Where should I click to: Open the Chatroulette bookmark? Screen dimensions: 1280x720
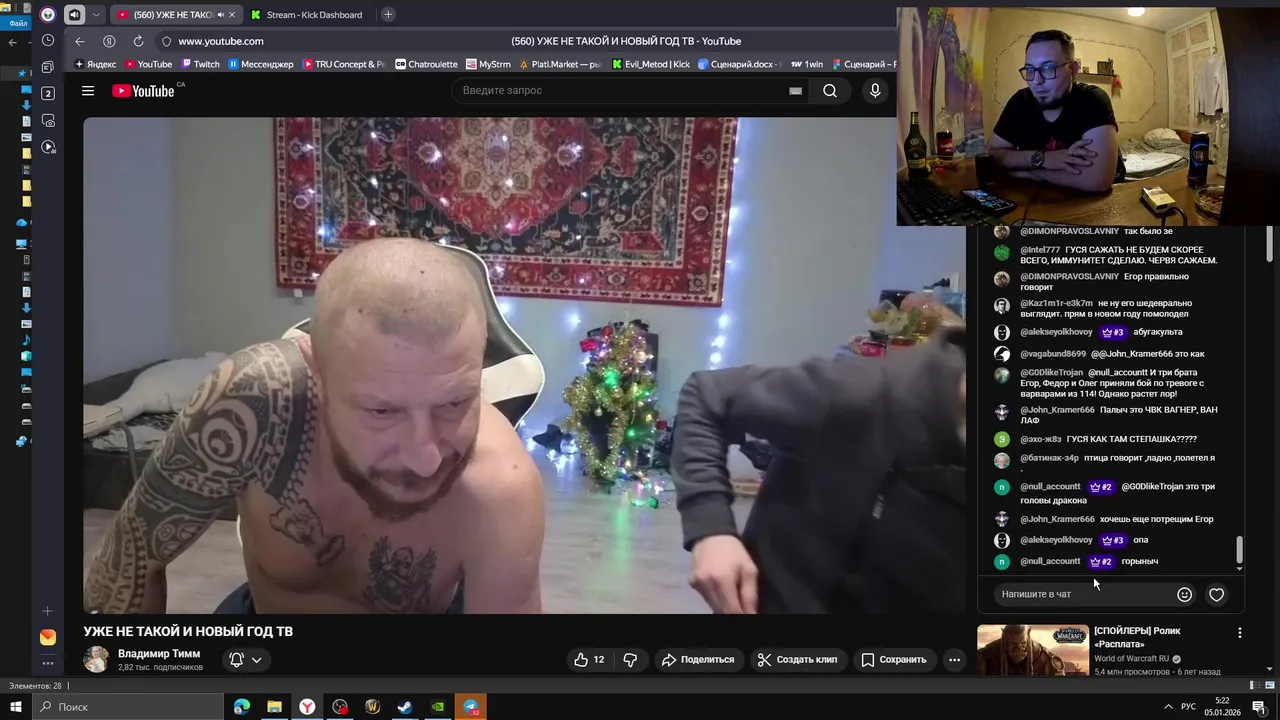pyautogui.click(x=426, y=64)
